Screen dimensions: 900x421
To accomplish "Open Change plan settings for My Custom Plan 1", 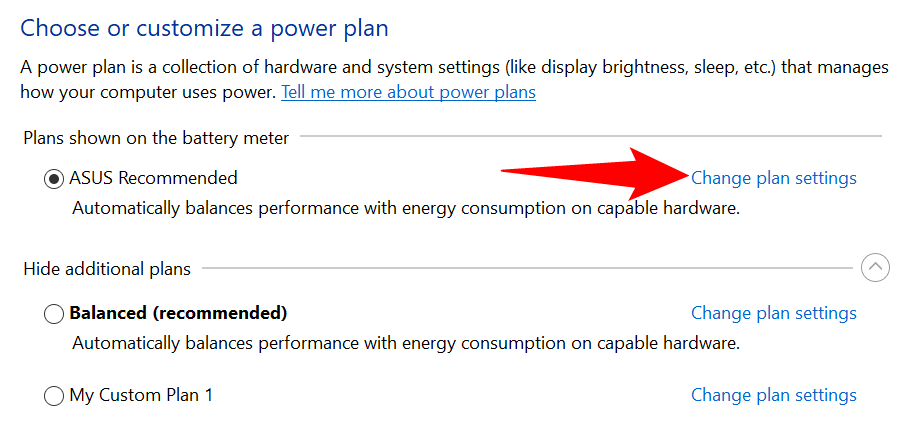I will (773, 395).
